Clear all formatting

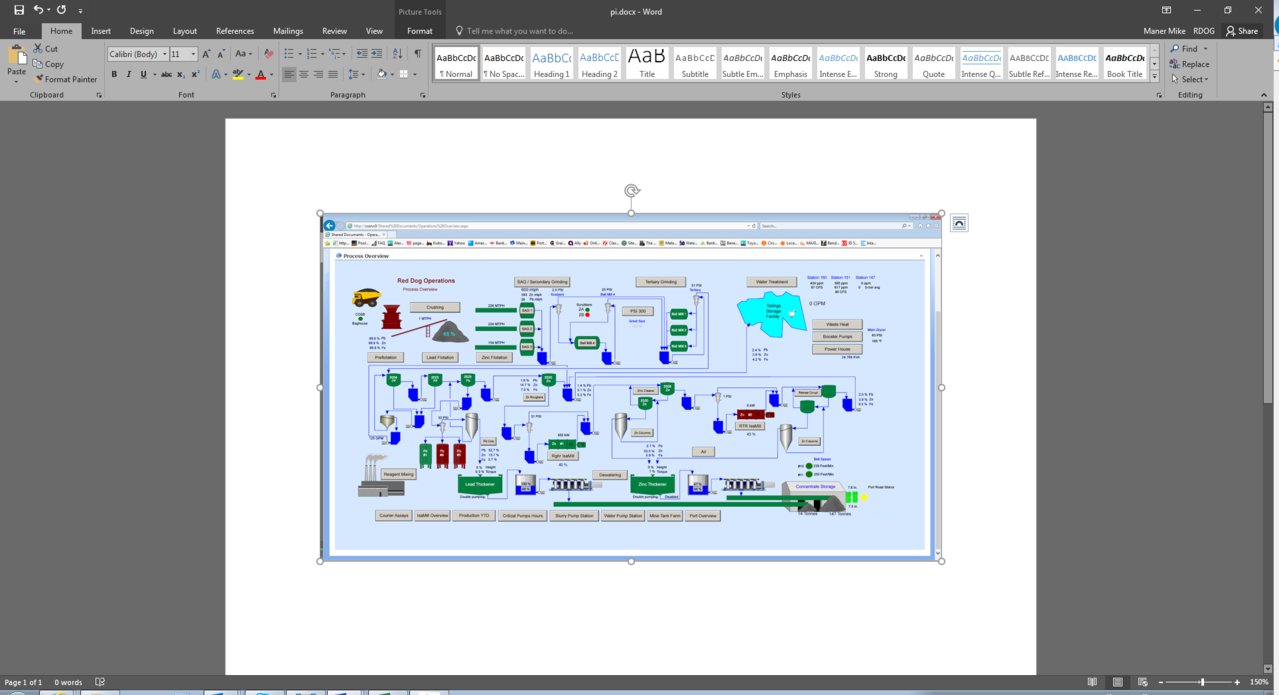click(266, 54)
